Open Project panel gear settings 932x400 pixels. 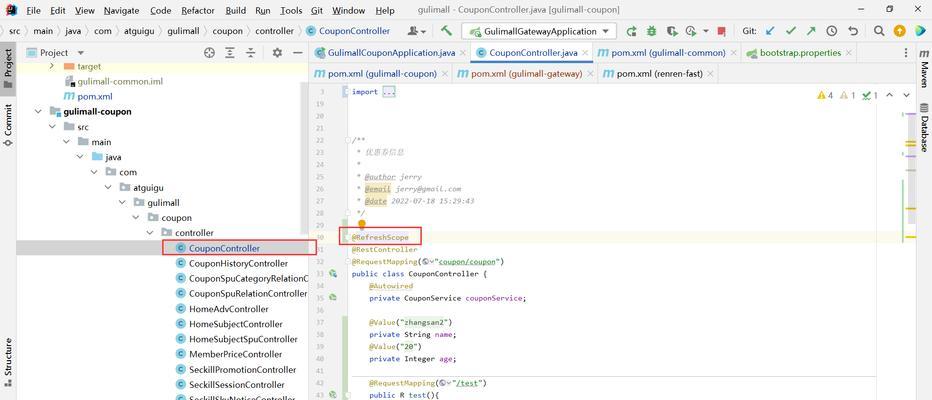(x=277, y=53)
